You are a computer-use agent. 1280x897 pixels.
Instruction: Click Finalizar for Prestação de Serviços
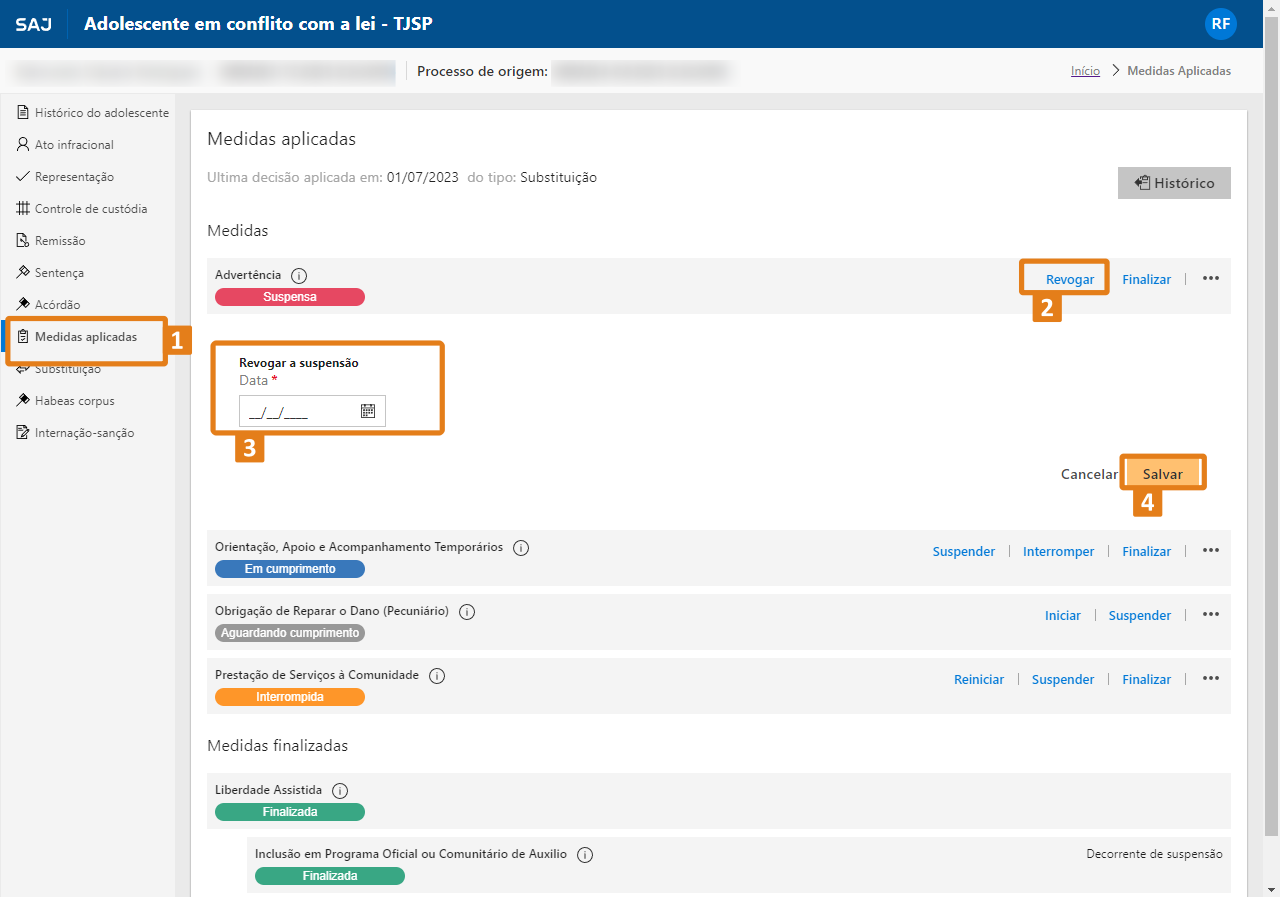point(1146,679)
